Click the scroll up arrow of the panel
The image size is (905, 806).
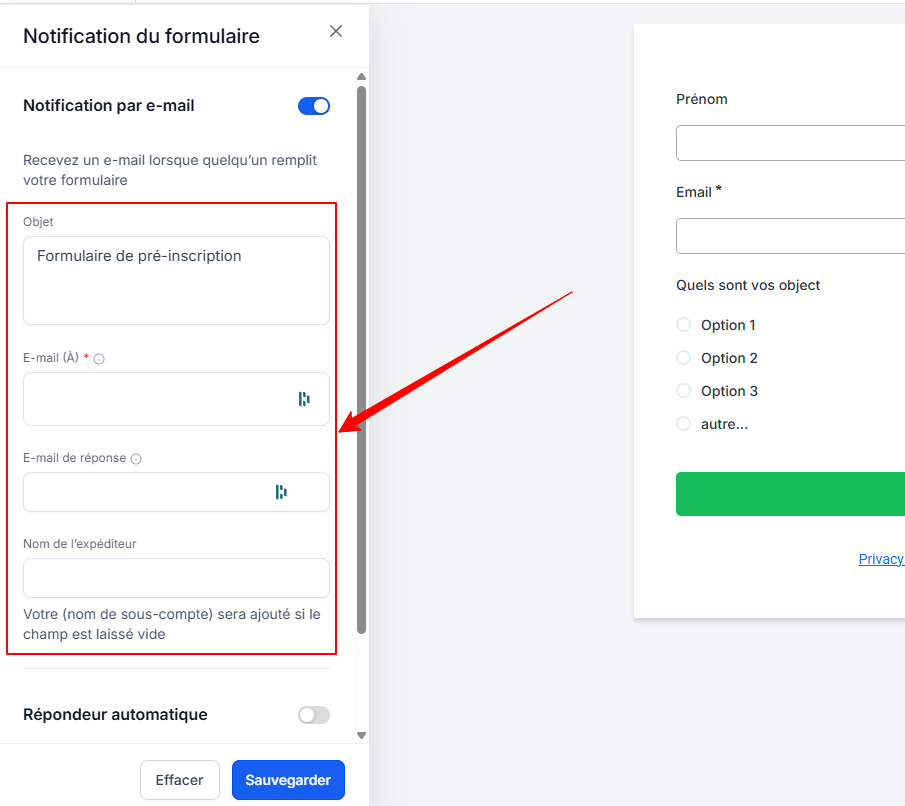coord(361,77)
